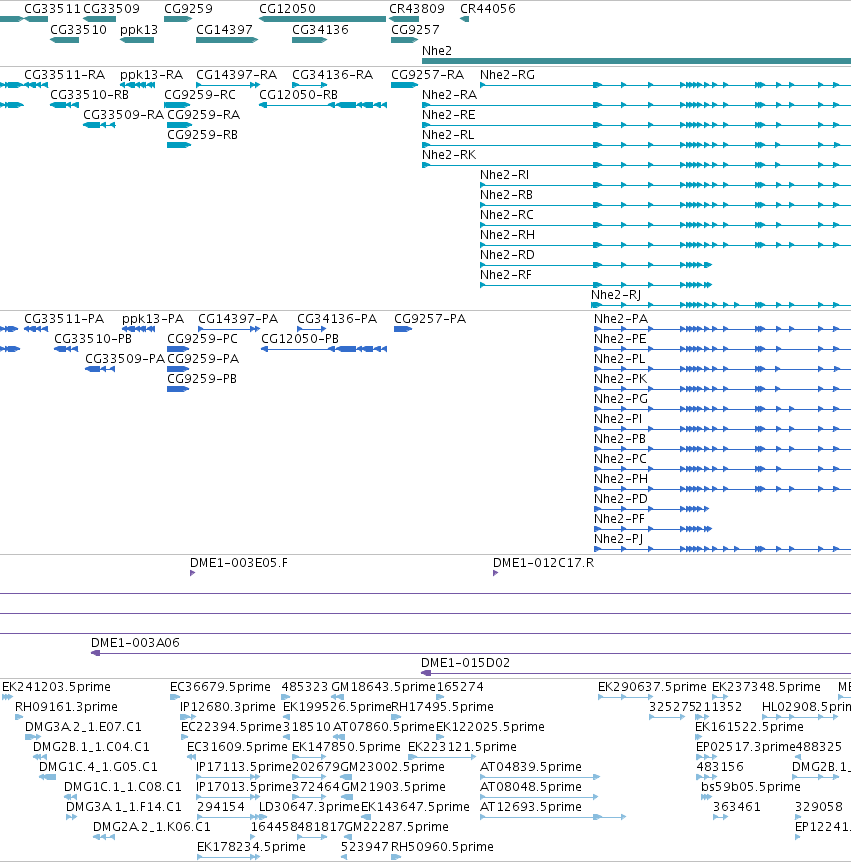Viewport: 851px width, 862px height.
Task: Select the CG33510 gene label
Action: click(x=79, y=30)
